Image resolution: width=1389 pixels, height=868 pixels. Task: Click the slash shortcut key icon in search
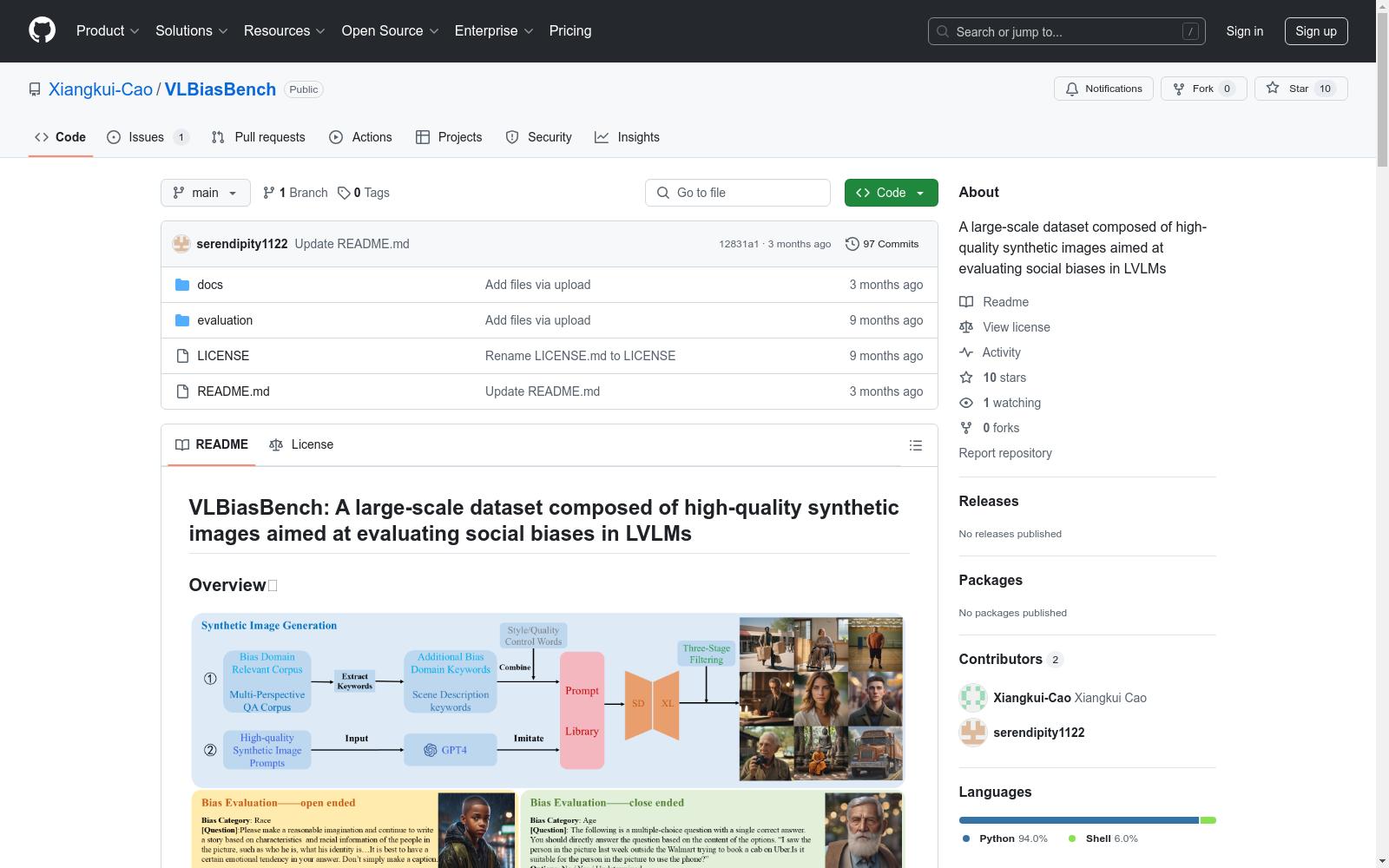point(1190,31)
